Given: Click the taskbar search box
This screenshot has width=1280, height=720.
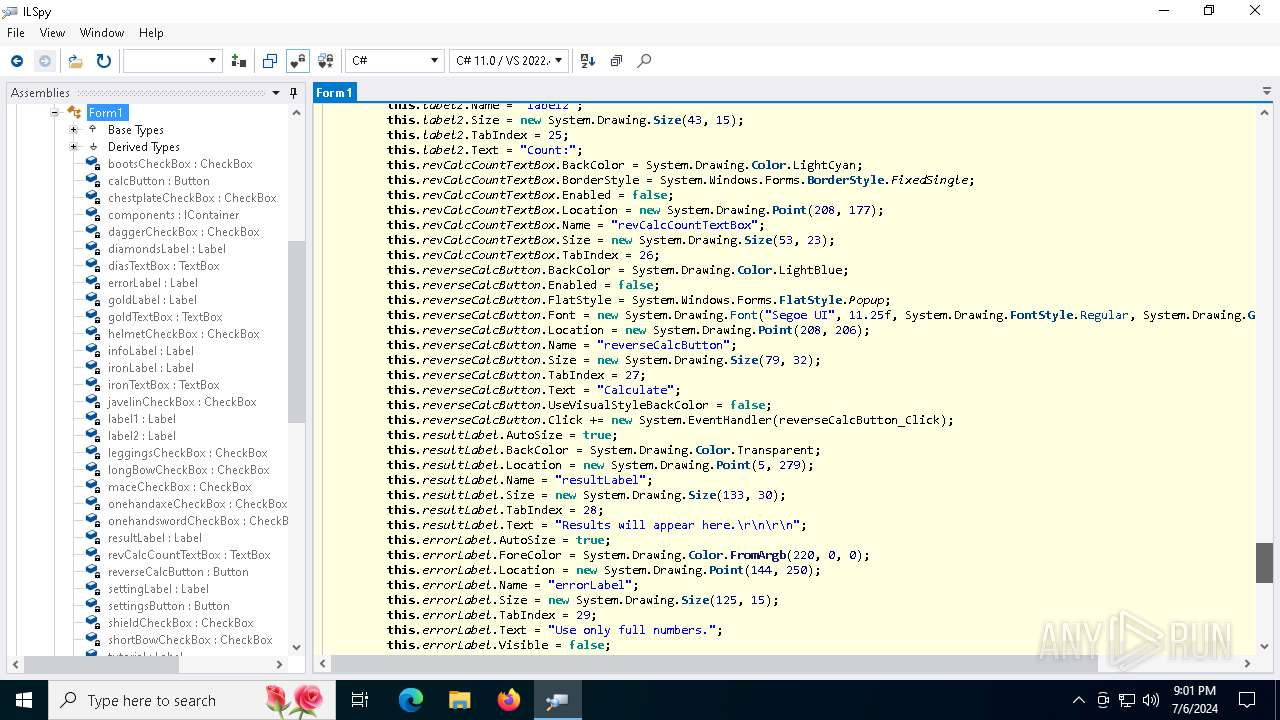Looking at the screenshot, I should 192,700.
